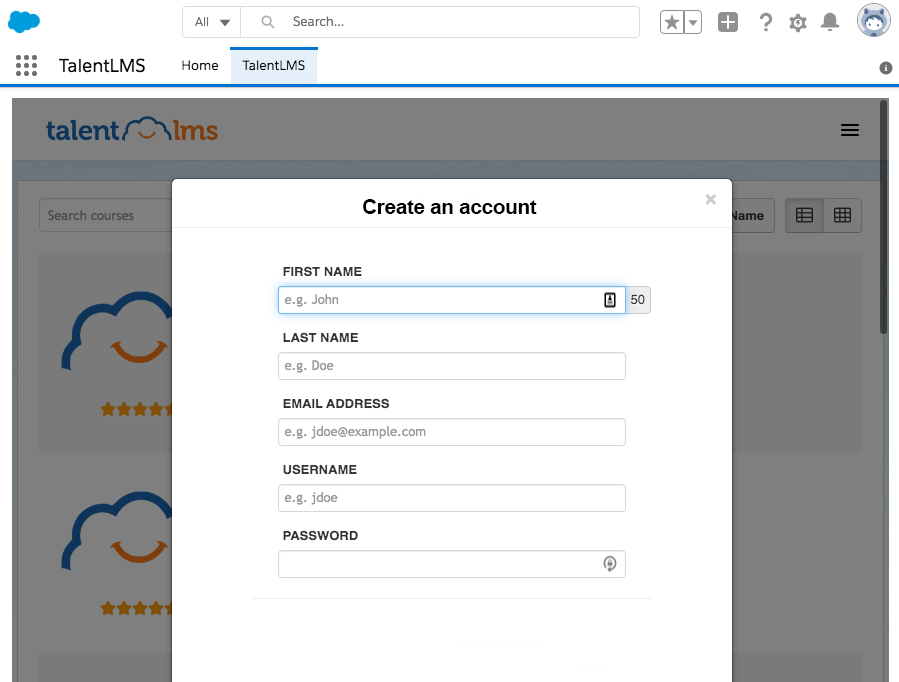Switch to list view layout

(804, 215)
